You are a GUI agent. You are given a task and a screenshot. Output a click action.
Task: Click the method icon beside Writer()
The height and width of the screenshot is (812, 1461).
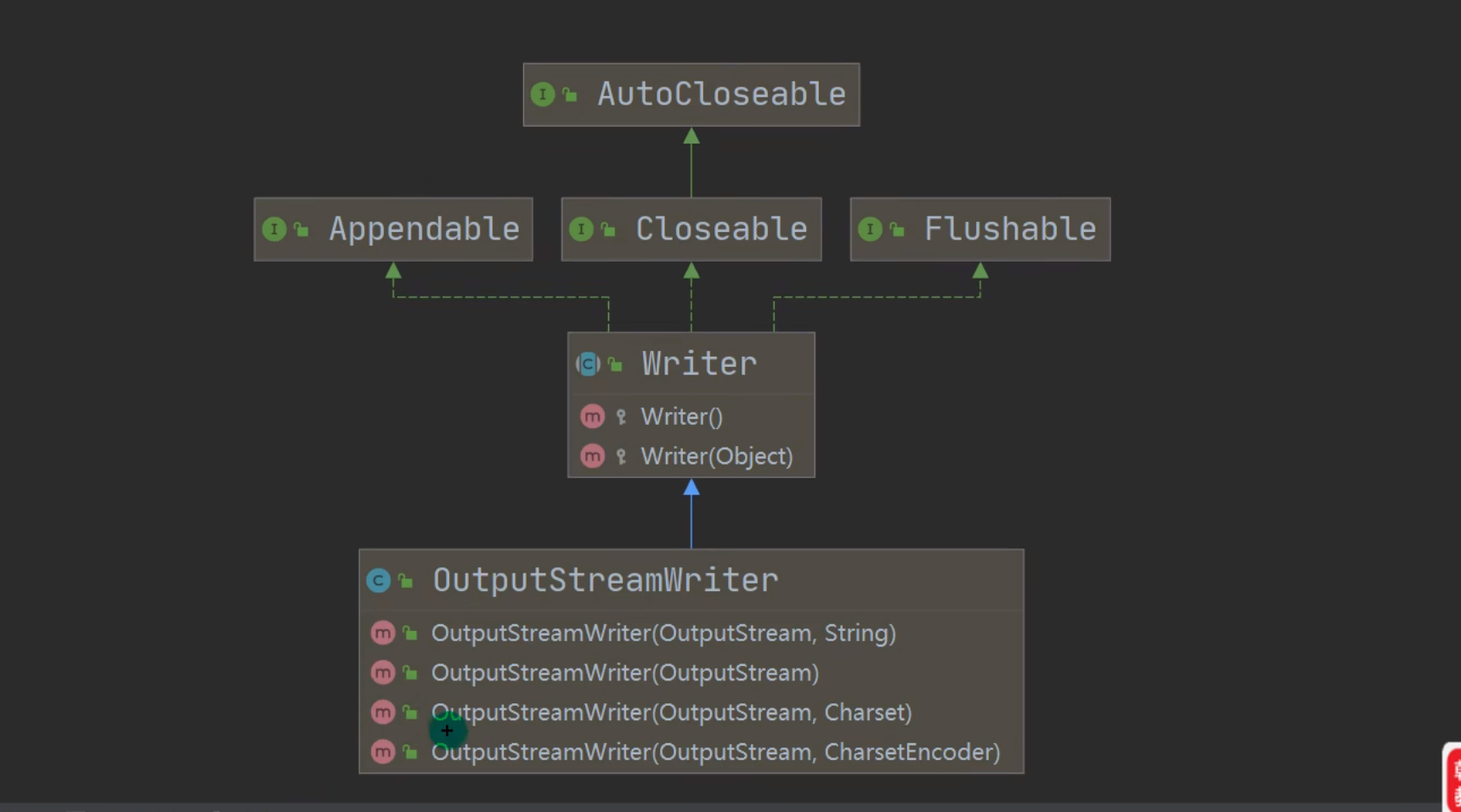pyautogui.click(x=592, y=416)
